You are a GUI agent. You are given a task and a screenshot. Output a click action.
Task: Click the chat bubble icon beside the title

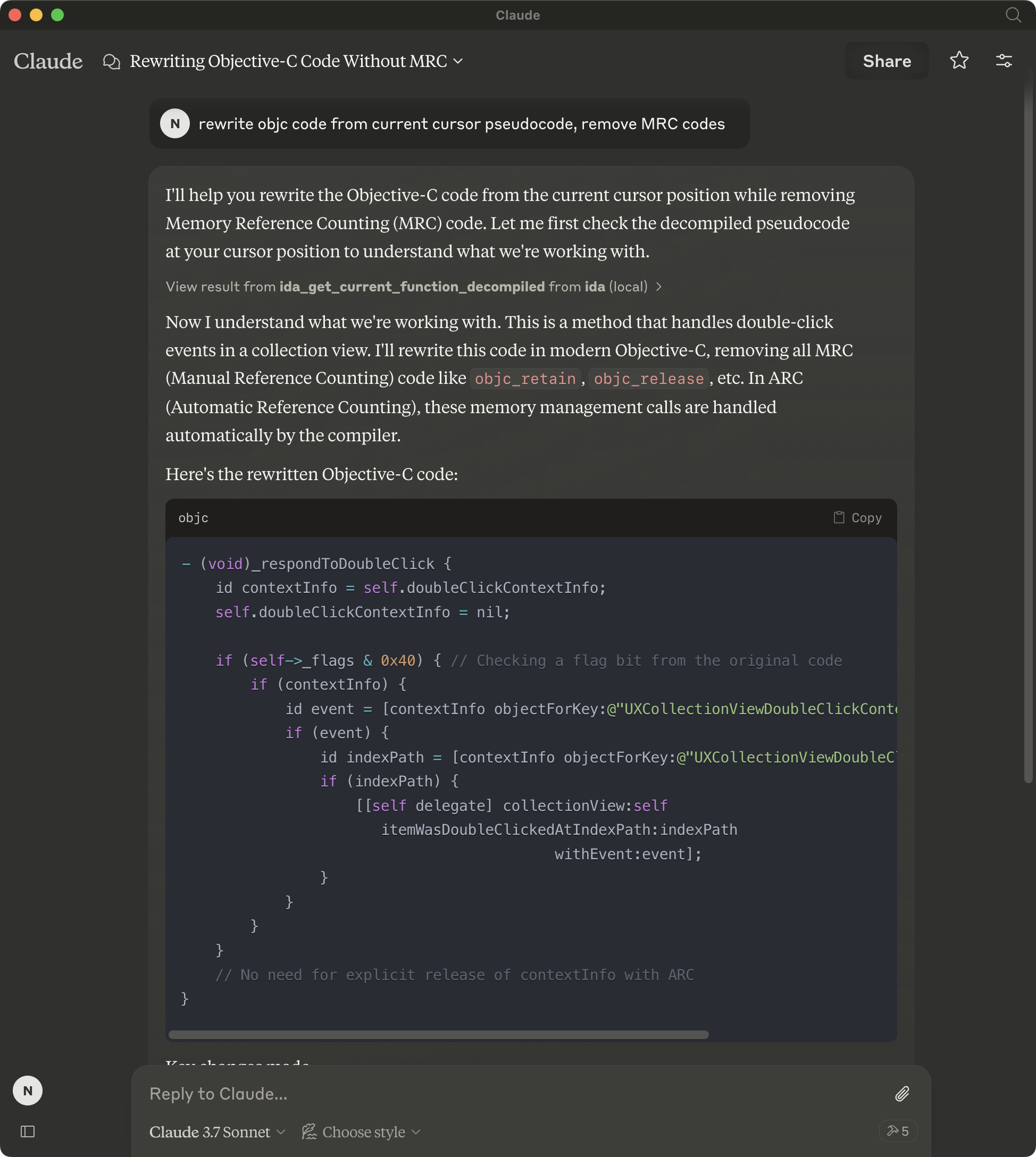(112, 61)
